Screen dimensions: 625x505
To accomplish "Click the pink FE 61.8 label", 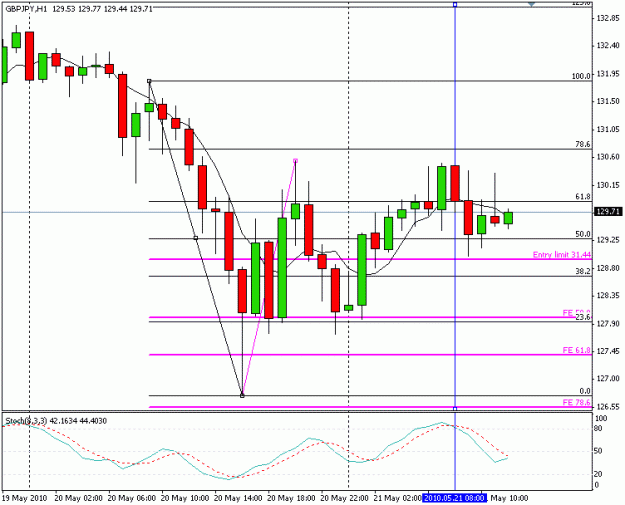I will pyautogui.click(x=576, y=350).
